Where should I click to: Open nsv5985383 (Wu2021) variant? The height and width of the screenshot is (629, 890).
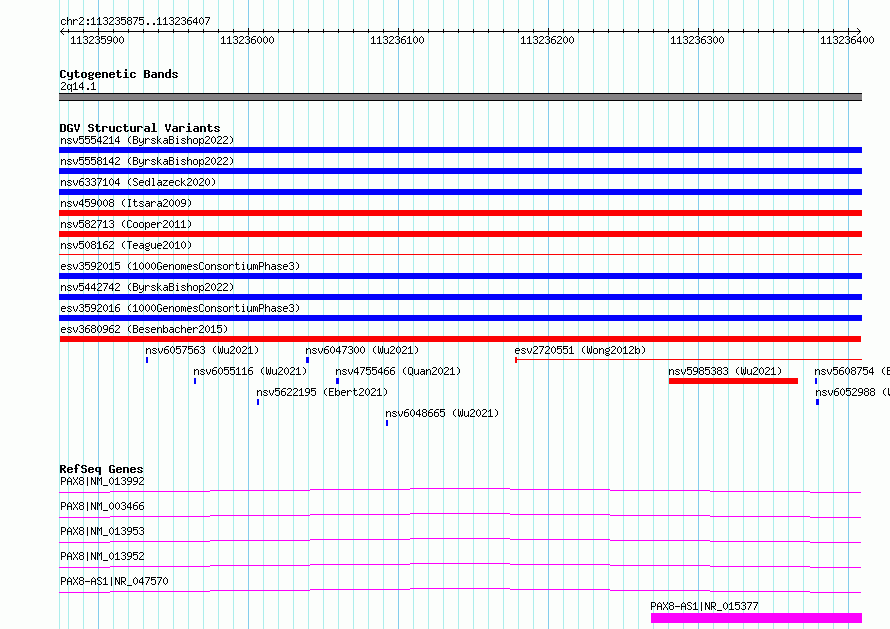(x=725, y=371)
